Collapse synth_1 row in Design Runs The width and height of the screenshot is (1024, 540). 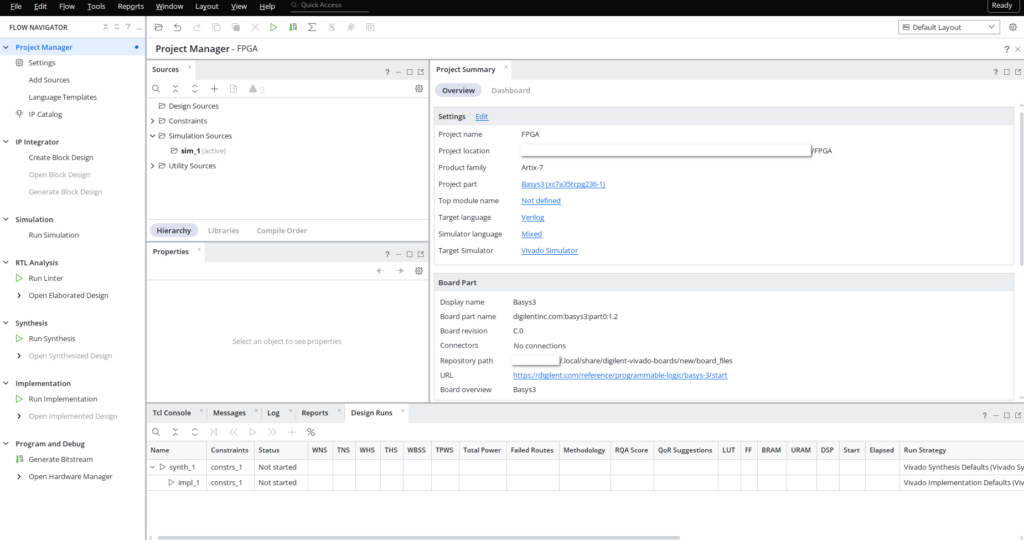pyautogui.click(x=153, y=468)
